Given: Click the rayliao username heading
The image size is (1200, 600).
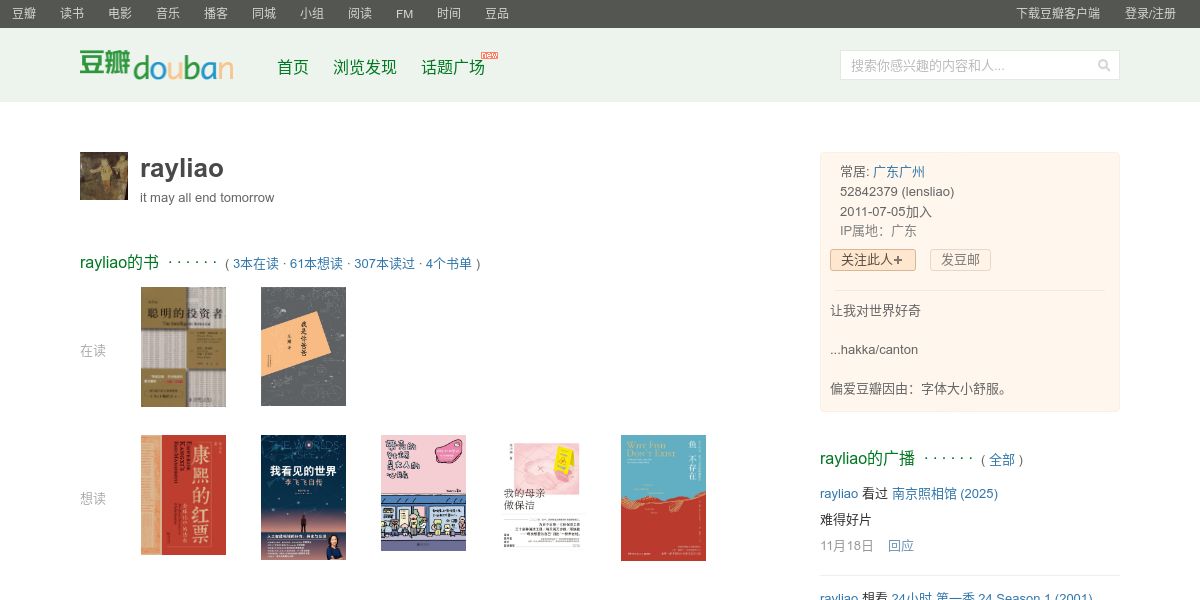Looking at the screenshot, I should (x=182, y=168).
